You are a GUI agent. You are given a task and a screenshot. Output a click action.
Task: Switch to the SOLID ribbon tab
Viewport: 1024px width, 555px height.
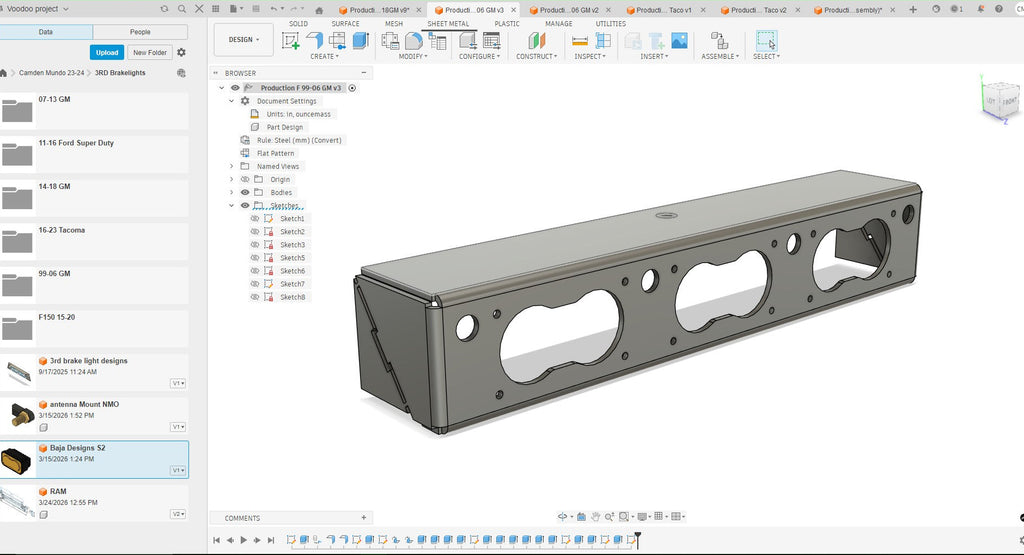pos(298,24)
